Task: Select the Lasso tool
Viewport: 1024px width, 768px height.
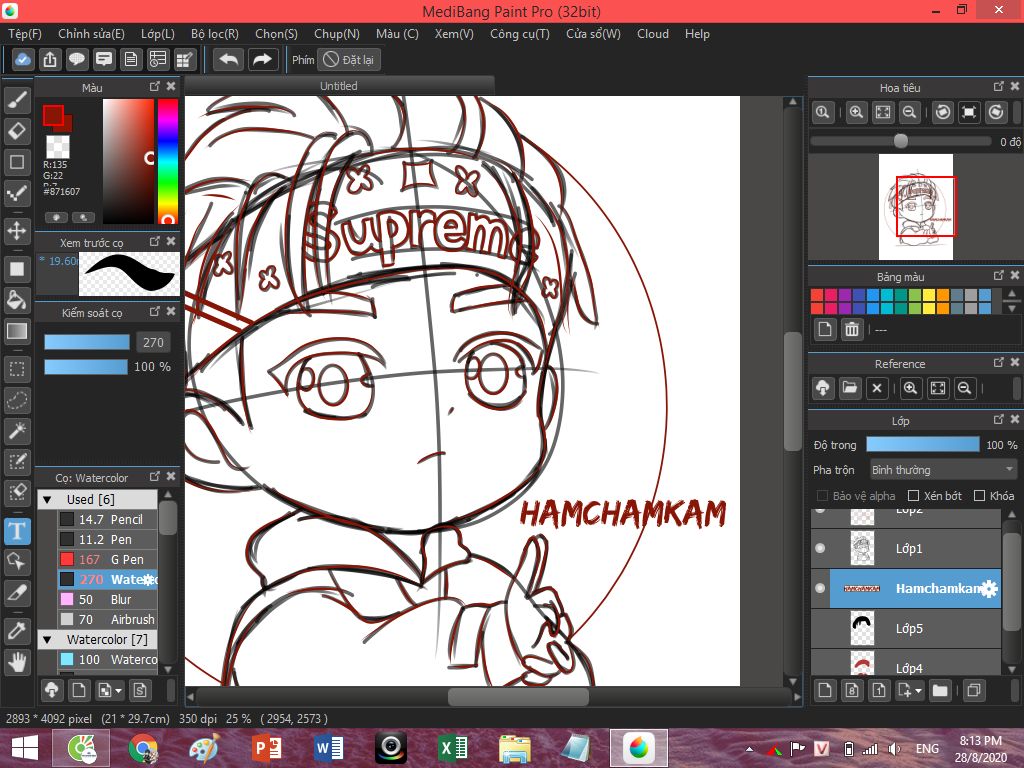Action: (17, 400)
